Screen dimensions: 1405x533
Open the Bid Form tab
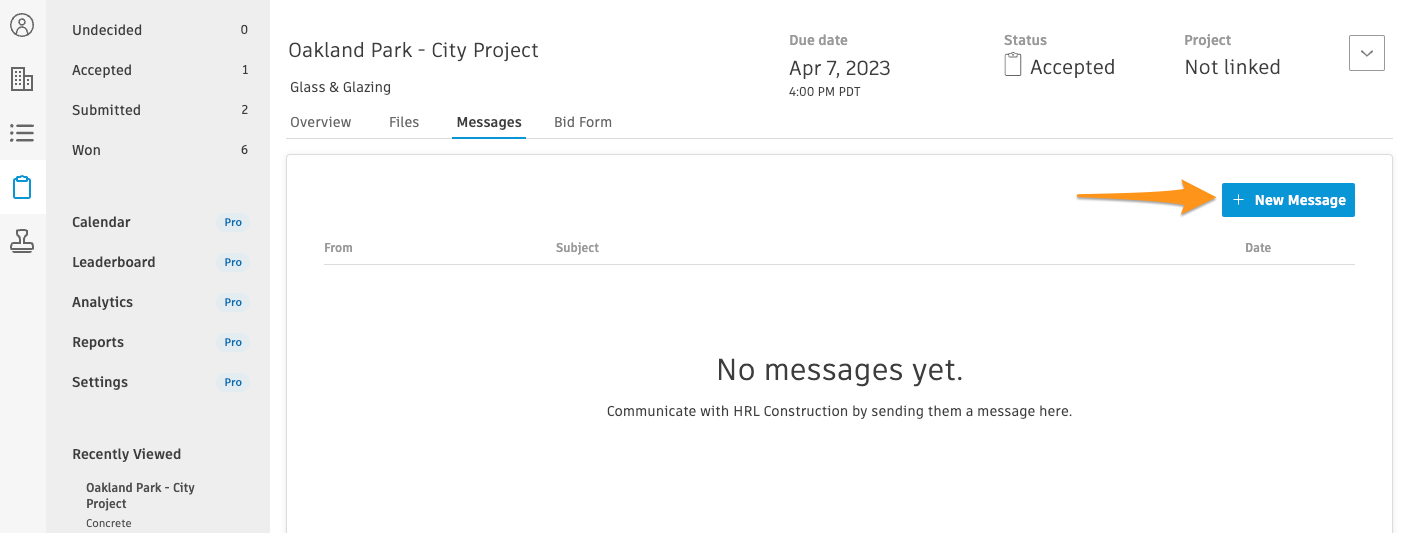pyautogui.click(x=583, y=122)
